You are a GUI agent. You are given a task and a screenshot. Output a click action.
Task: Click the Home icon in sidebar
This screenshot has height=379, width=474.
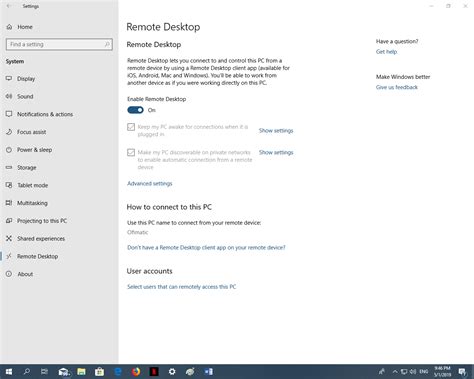(x=9, y=27)
